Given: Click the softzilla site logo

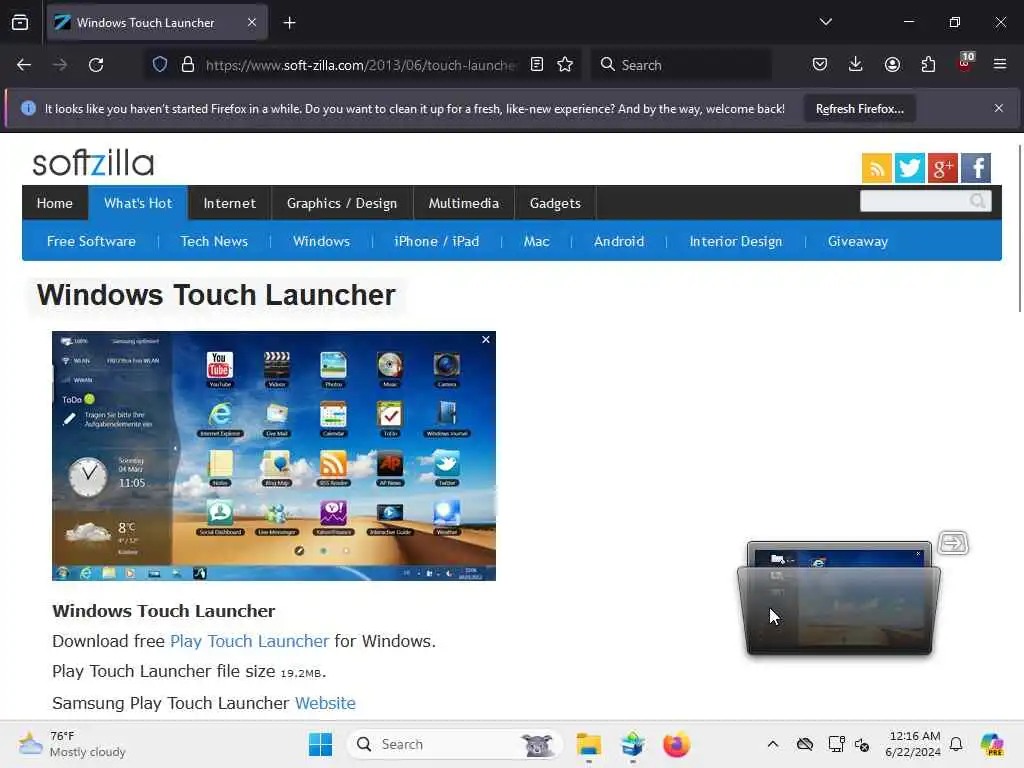Looking at the screenshot, I should coord(93,163).
